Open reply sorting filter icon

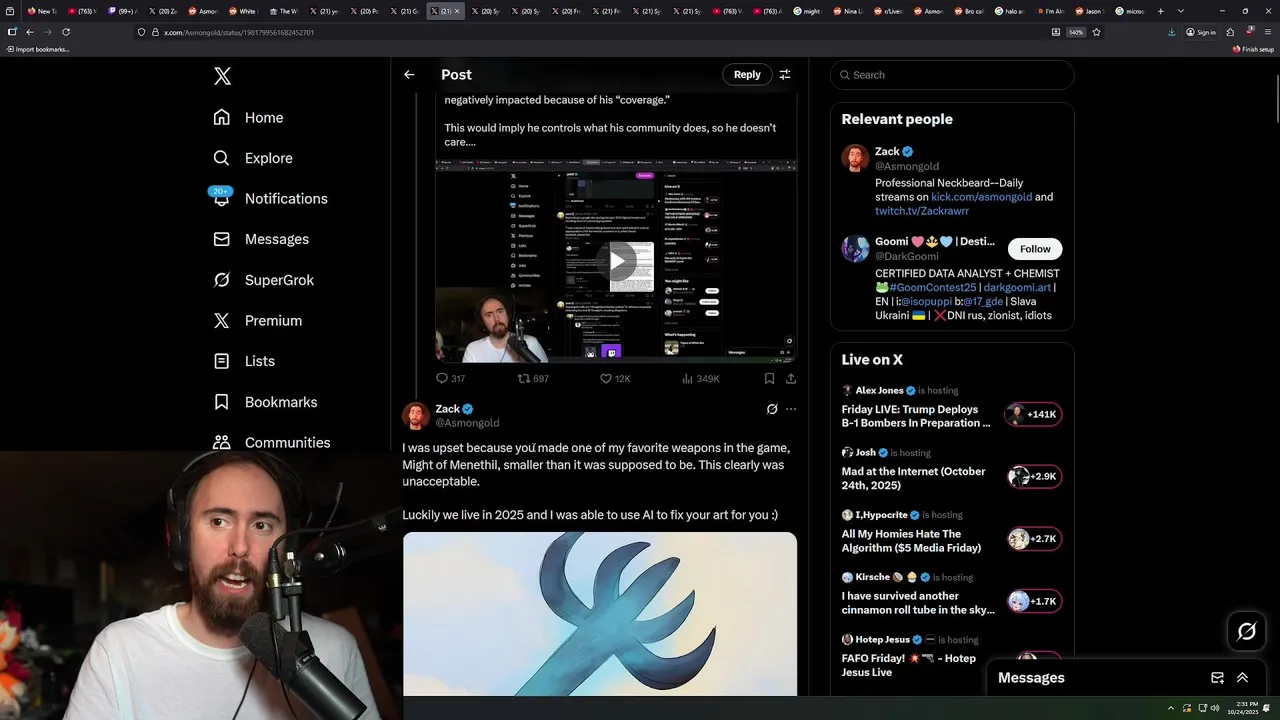[x=785, y=74]
